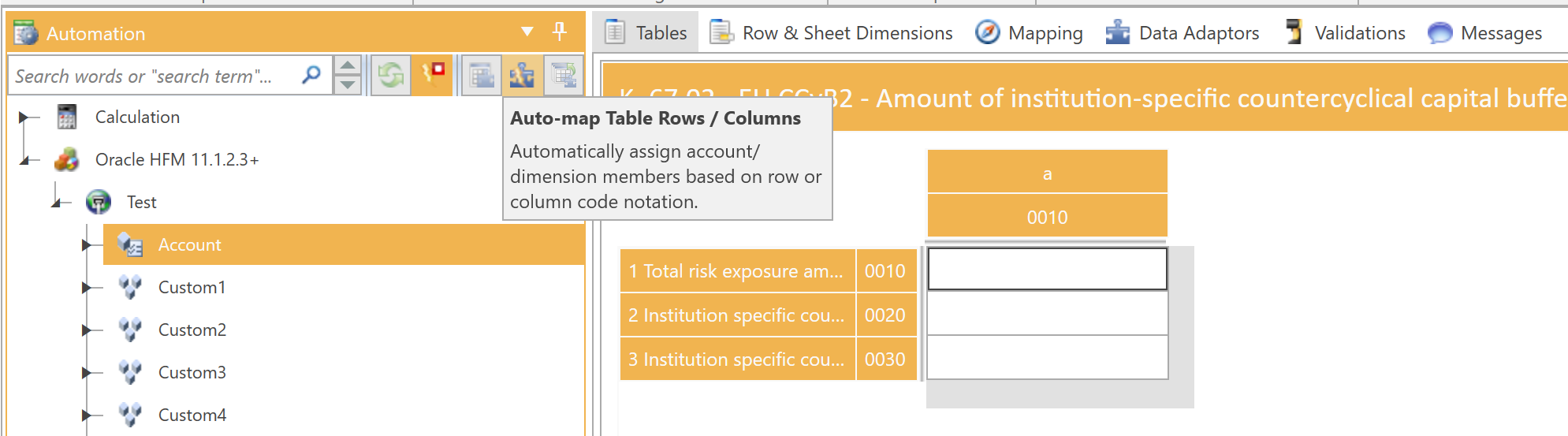Click the Auto-map Table Rows / Columns icon
The height and width of the screenshot is (436, 1568).
[522, 76]
